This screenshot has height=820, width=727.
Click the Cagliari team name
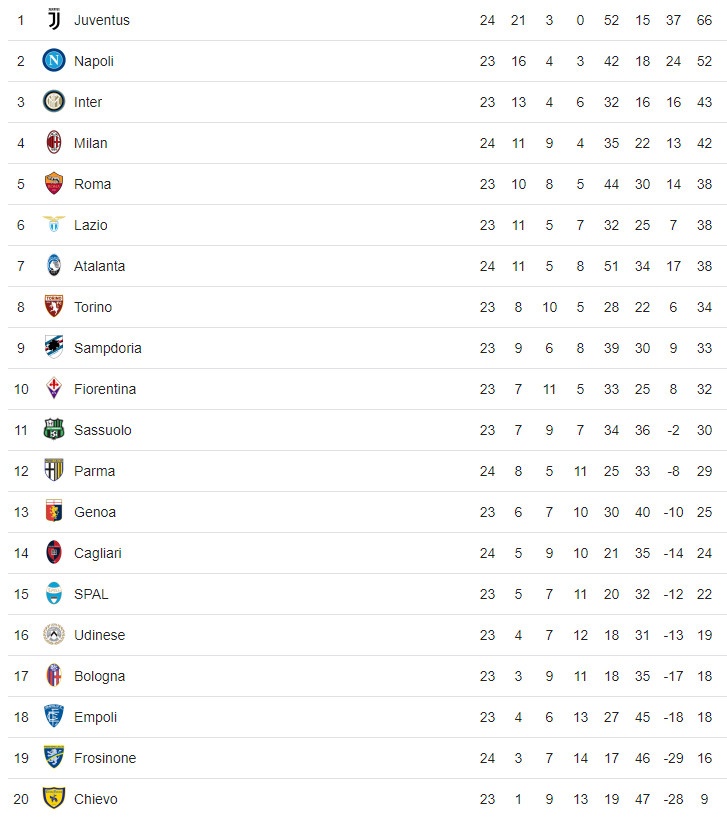[98, 553]
